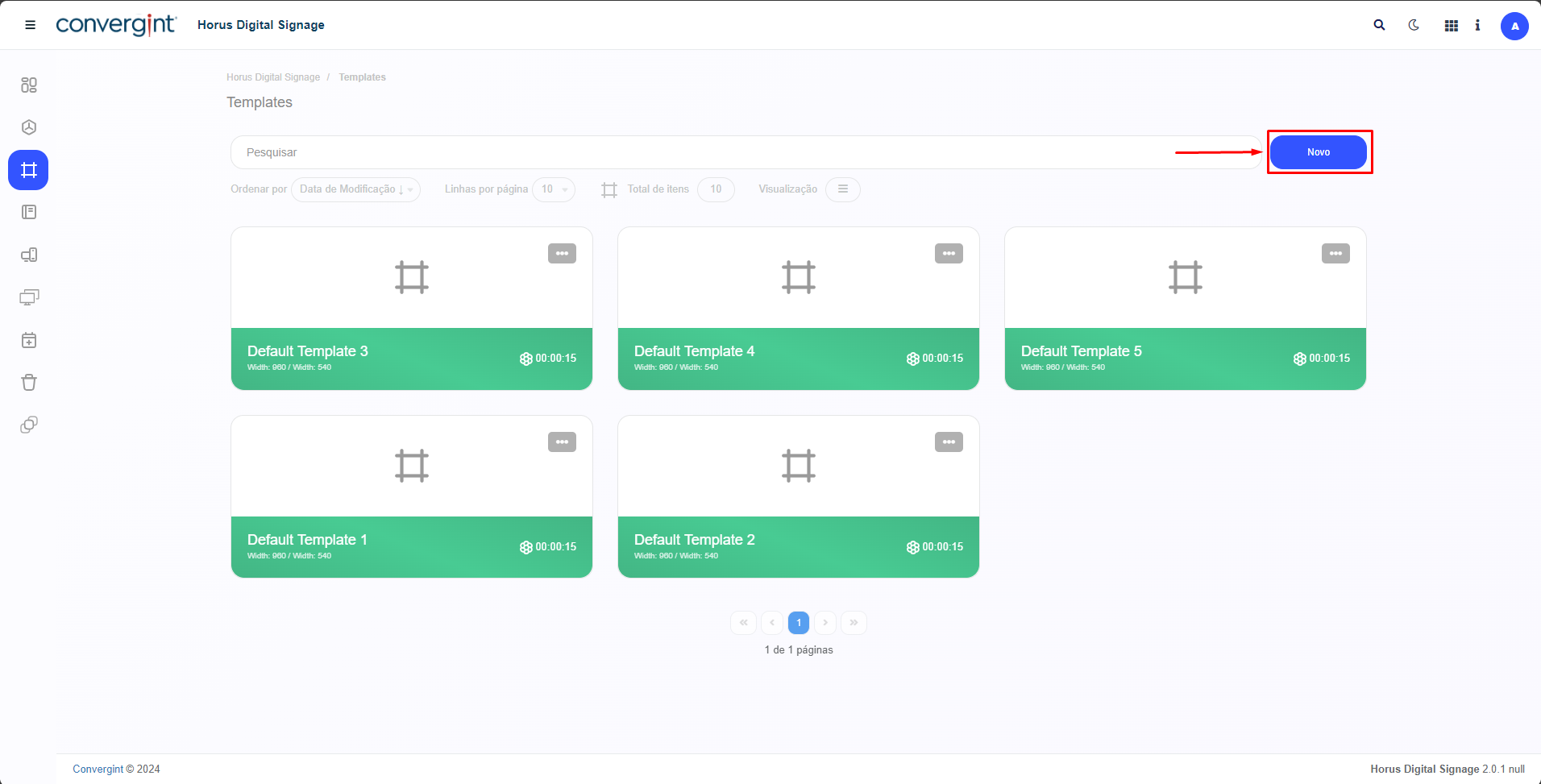This screenshot has width=1541, height=784.
Task: Open the apps grid icon
Action: [x=1451, y=26]
